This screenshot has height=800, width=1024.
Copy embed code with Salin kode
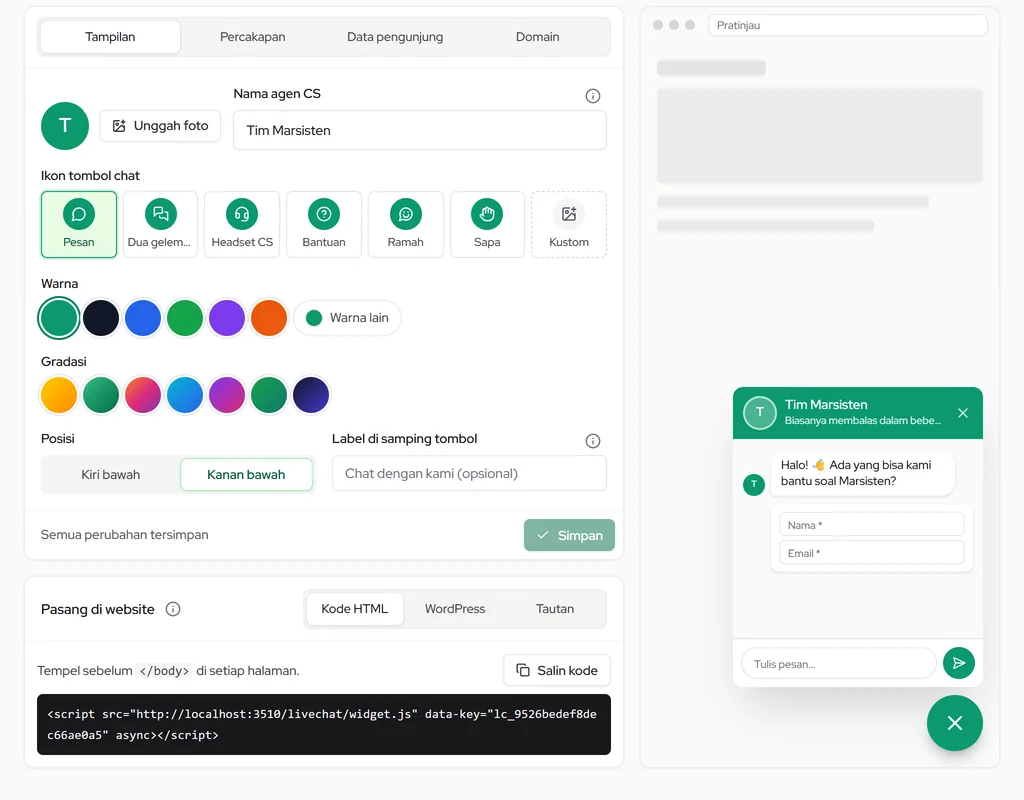[x=556, y=670]
